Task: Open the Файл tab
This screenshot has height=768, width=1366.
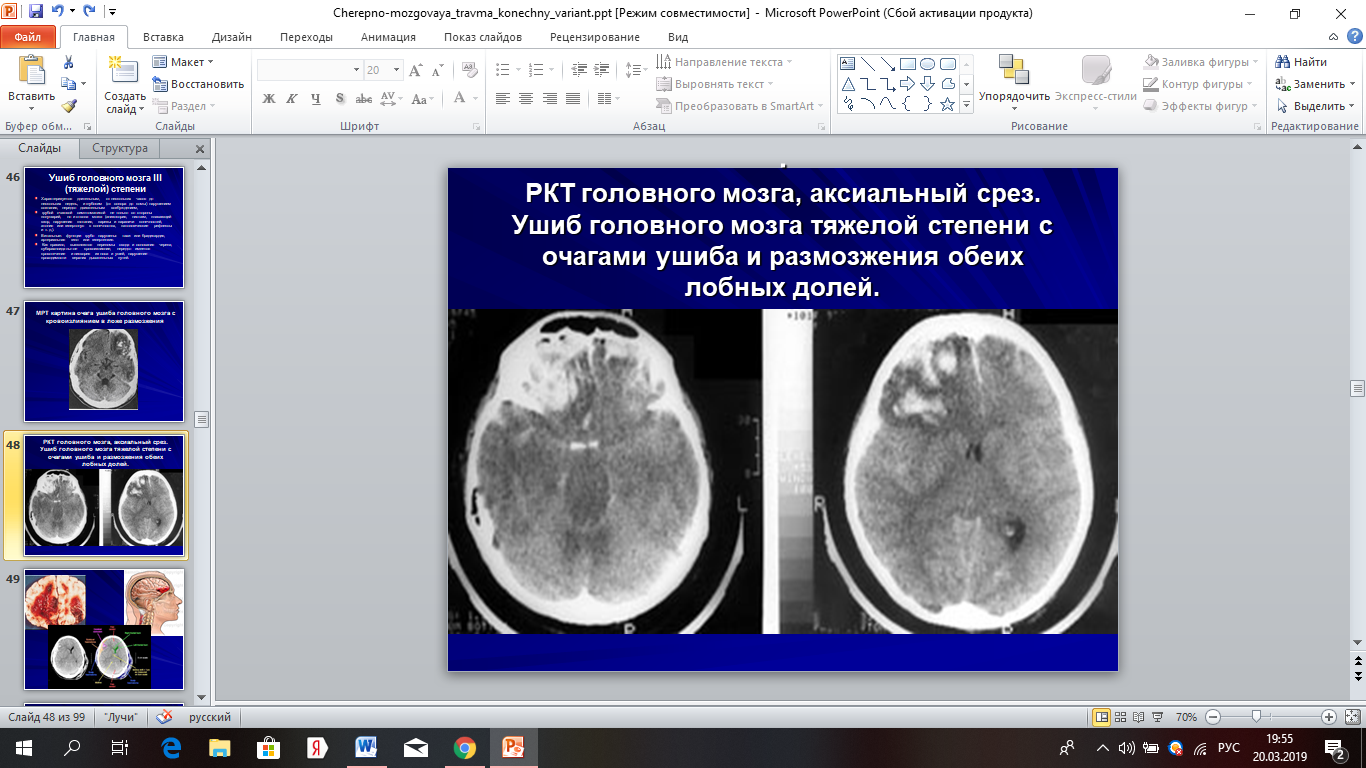Action: point(28,37)
